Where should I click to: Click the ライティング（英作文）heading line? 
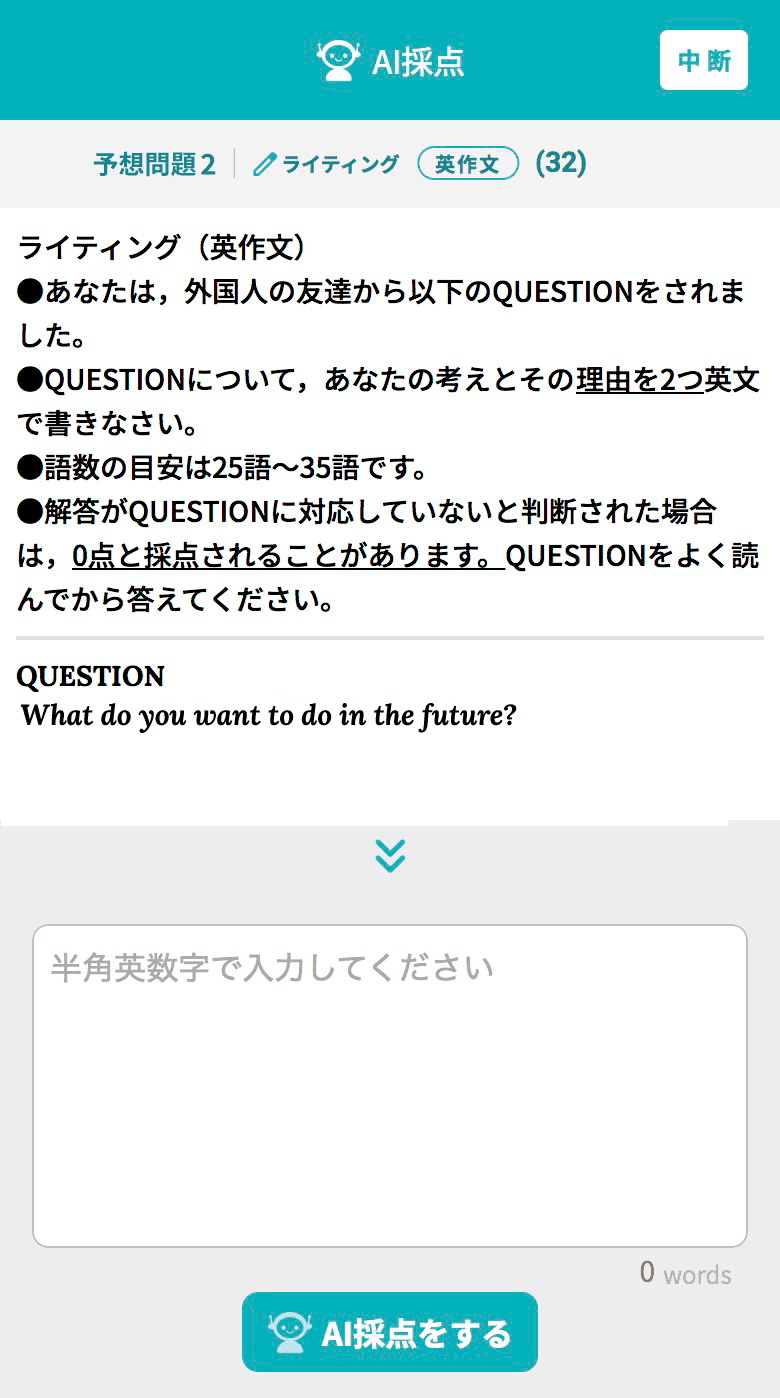point(162,248)
